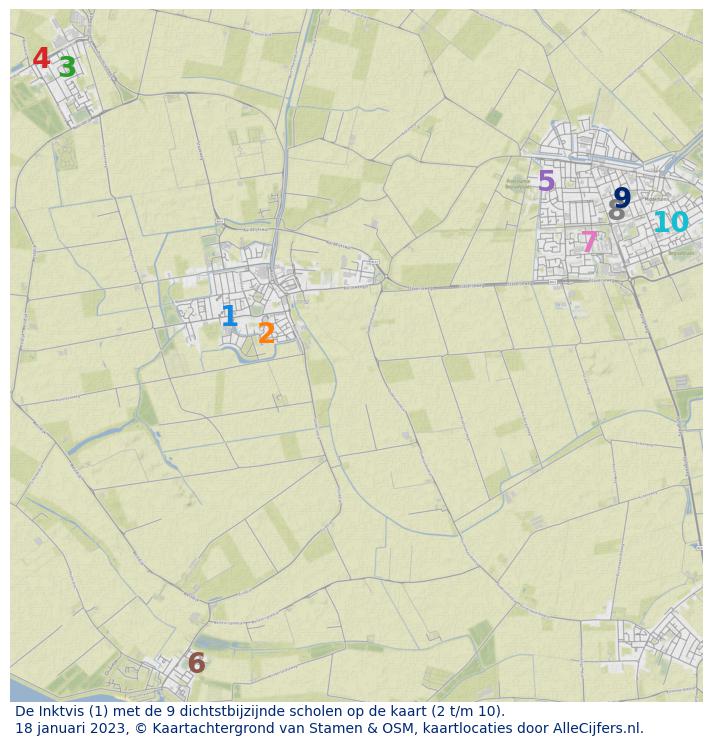Click the blue number 1 marker for De Inktvis
The width and height of the screenshot is (712, 745).
229,317
